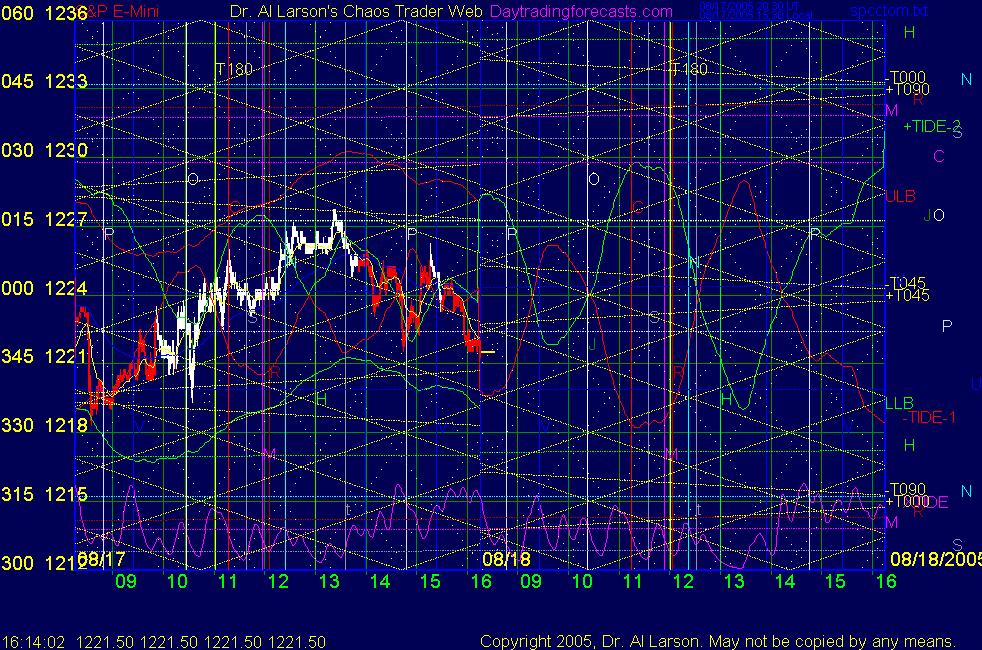Click the "015 1227" price axis label
The image size is (982, 650).
click(44, 219)
